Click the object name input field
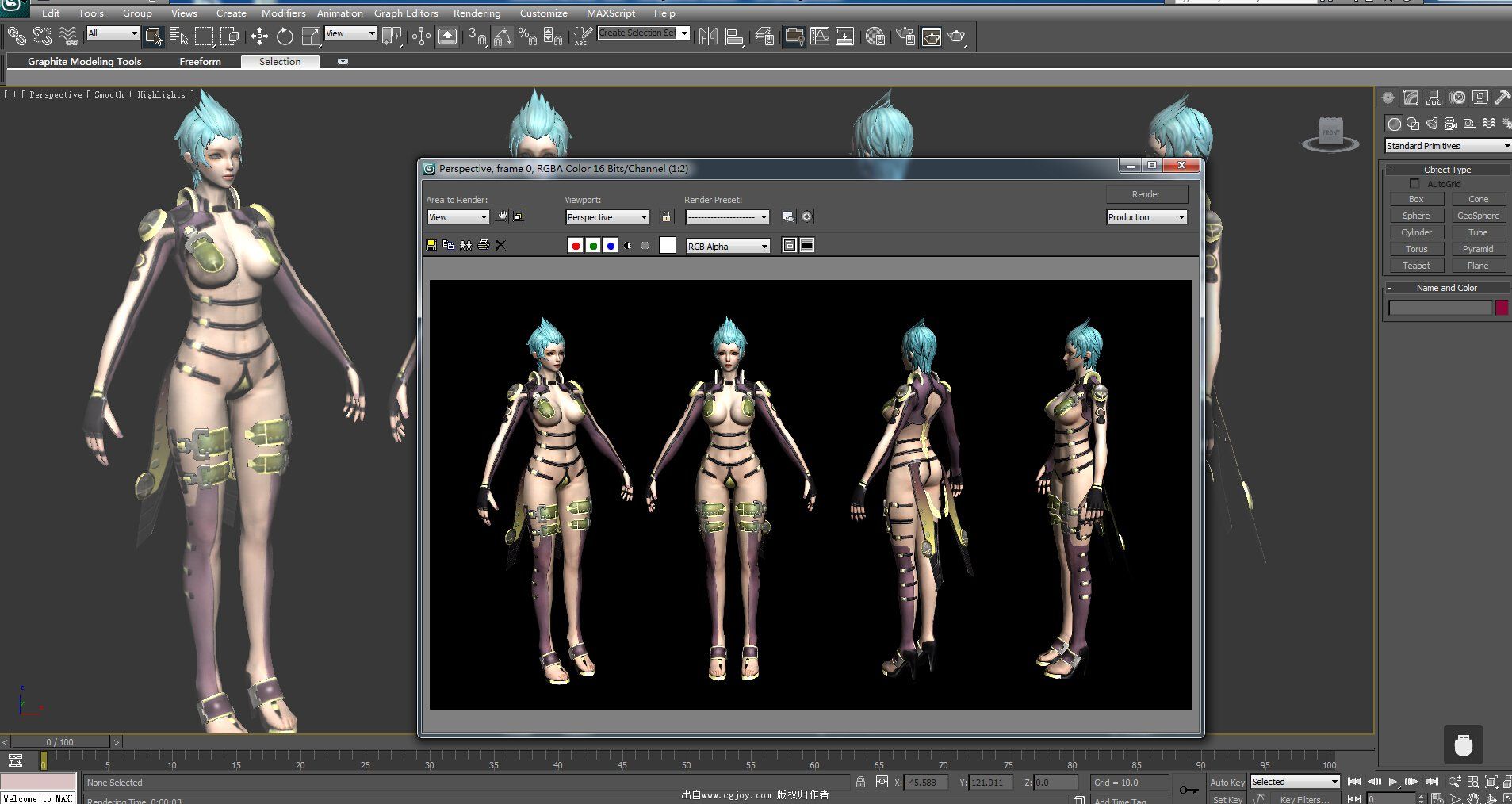Viewport: 1512px width, 804px height. (x=1440, y=308)
